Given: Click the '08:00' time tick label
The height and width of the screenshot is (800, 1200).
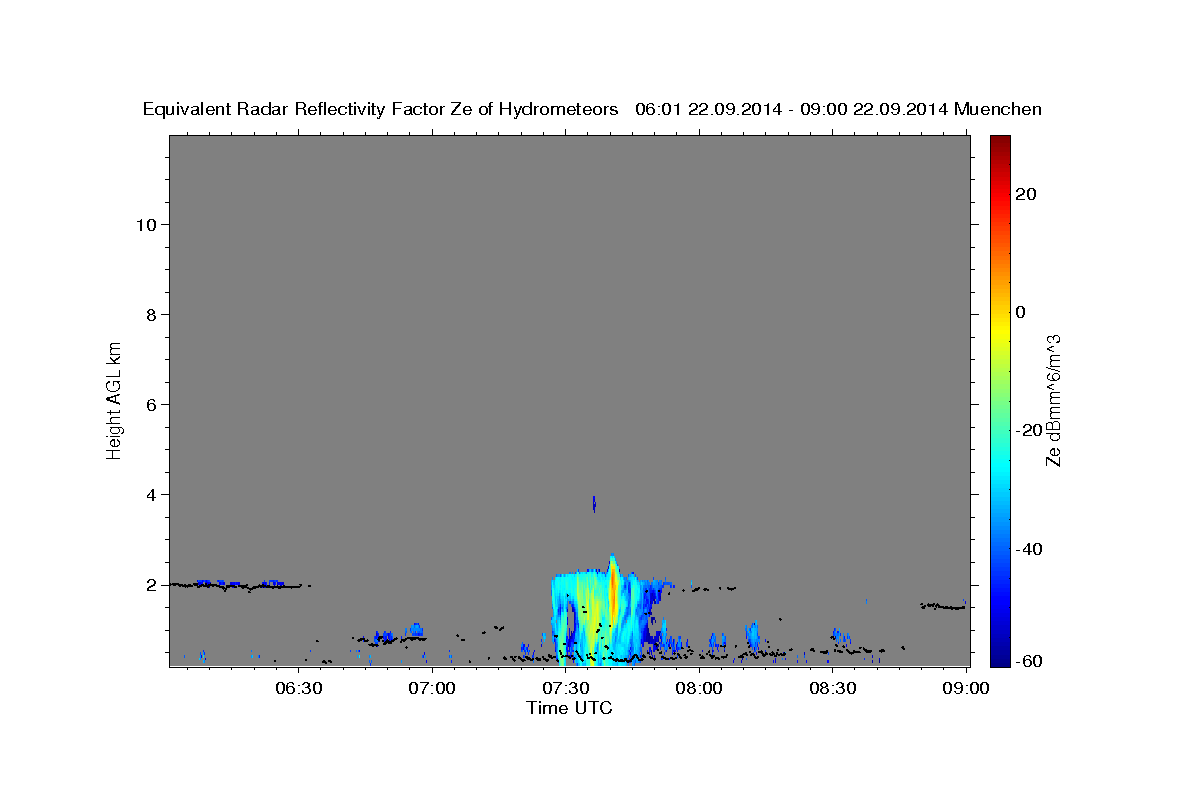Looking at the screenshot, I should (x=699, y=688).
